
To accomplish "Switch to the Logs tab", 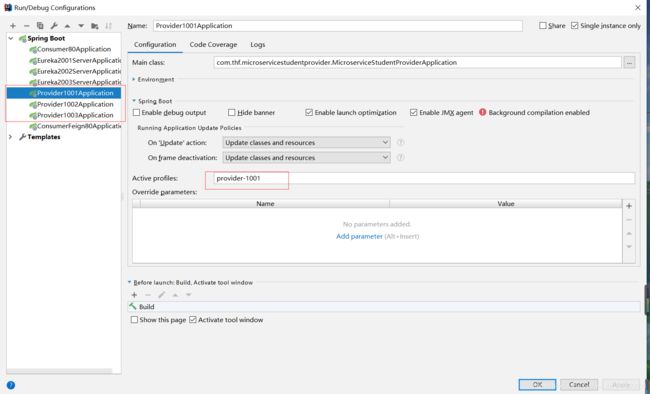I will [x=257, y=44].
